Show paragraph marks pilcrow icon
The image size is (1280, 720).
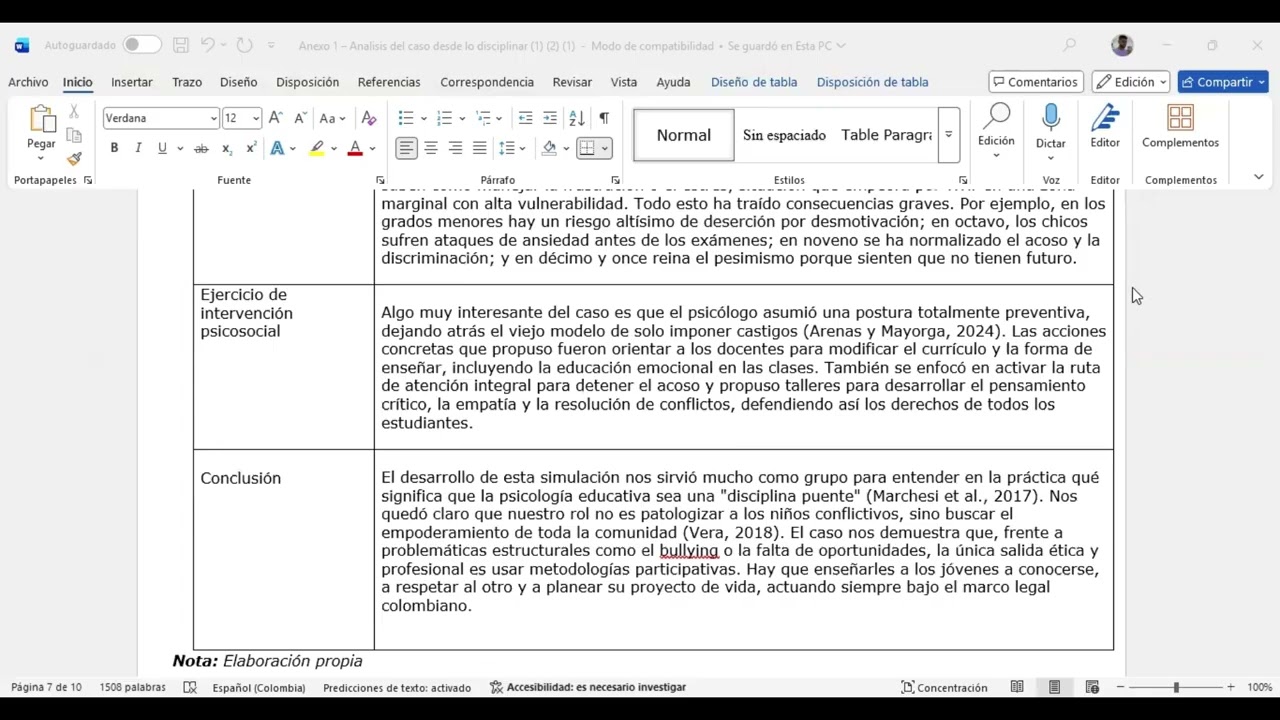click(x=604, y=118)
